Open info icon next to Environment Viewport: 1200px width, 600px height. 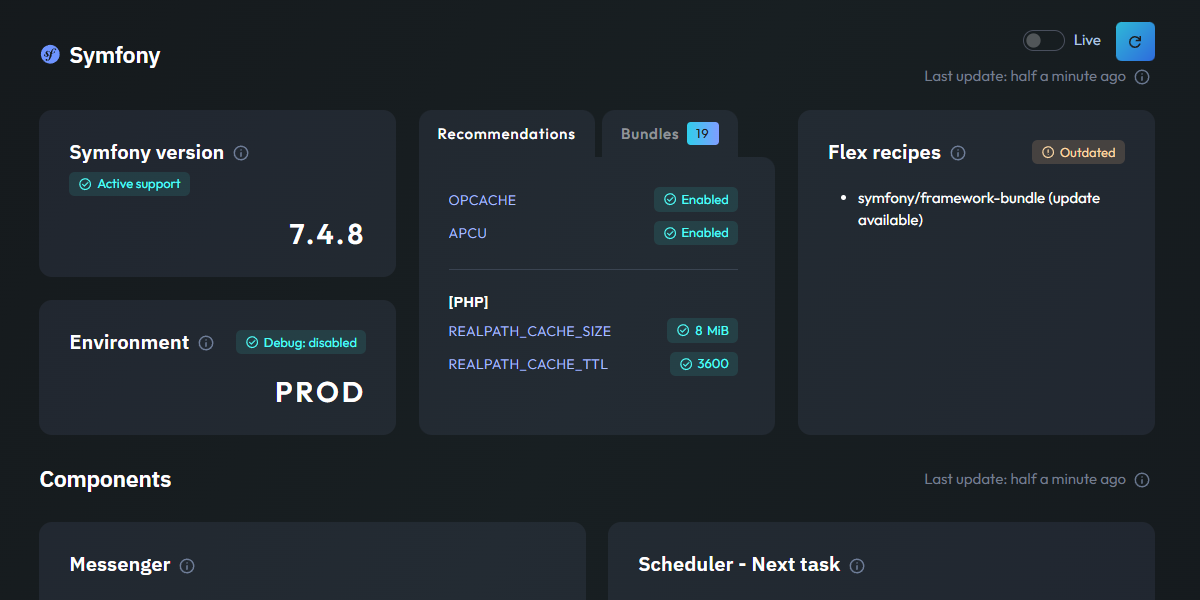[x=206, y=343]
